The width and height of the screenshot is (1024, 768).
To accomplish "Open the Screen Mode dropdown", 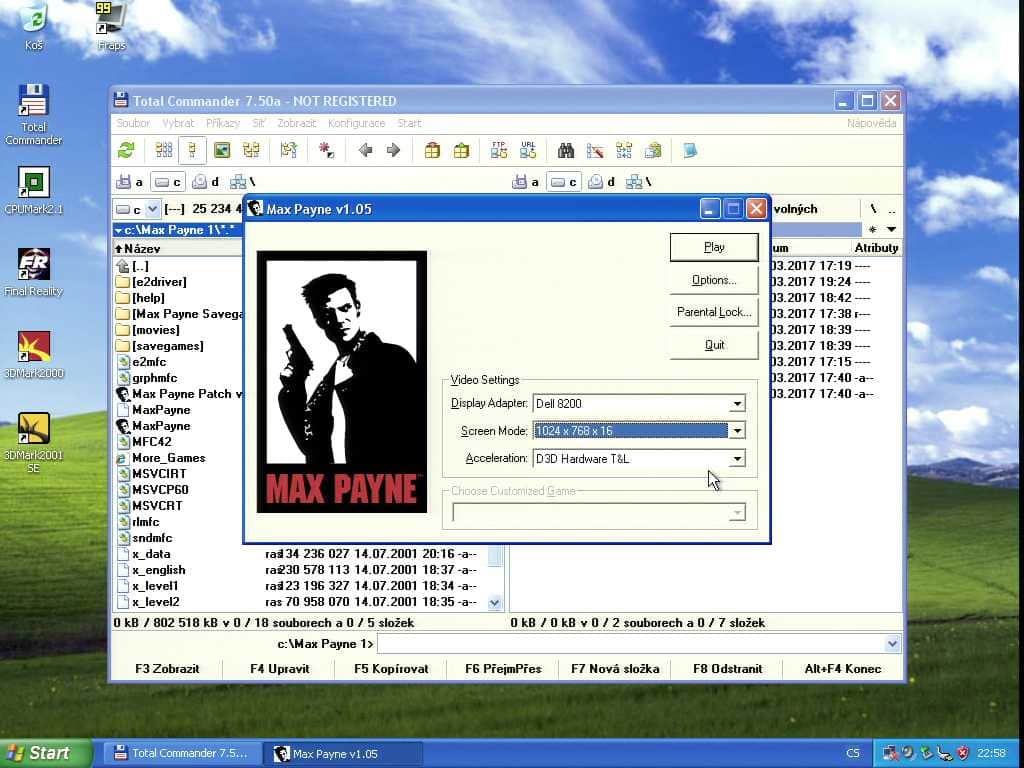I will [737, 431].
